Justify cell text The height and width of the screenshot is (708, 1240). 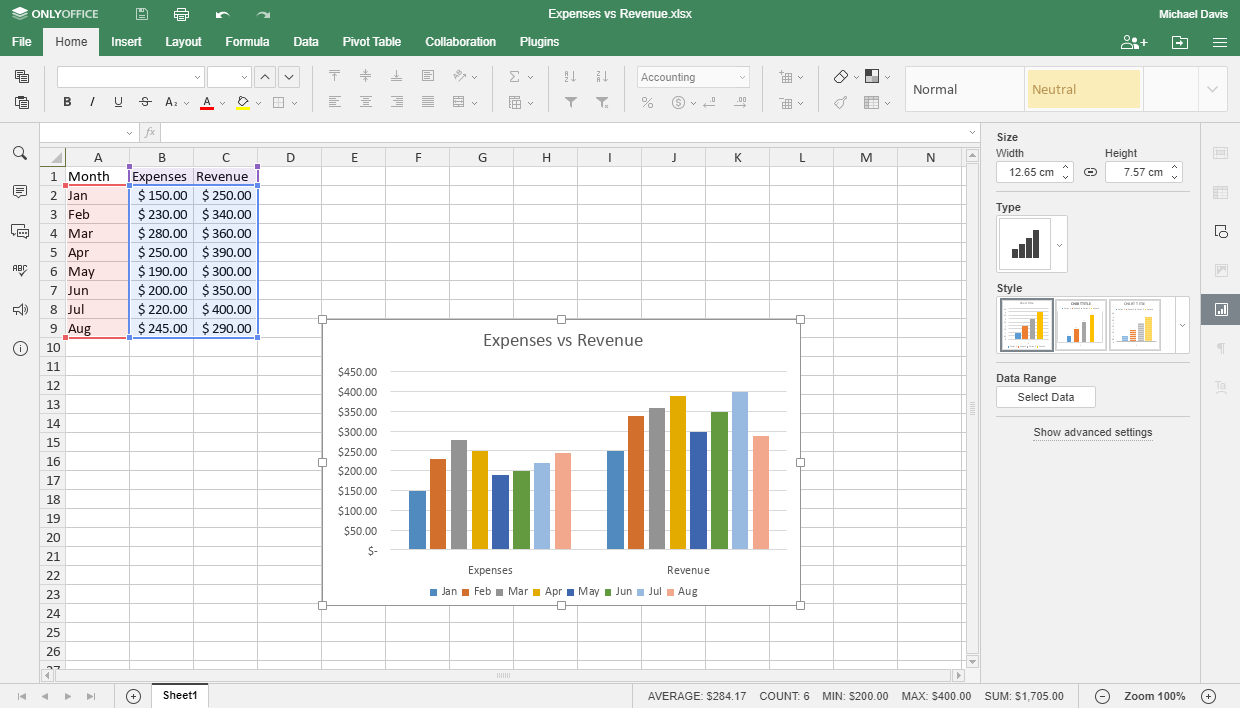(x=428, y=102)
